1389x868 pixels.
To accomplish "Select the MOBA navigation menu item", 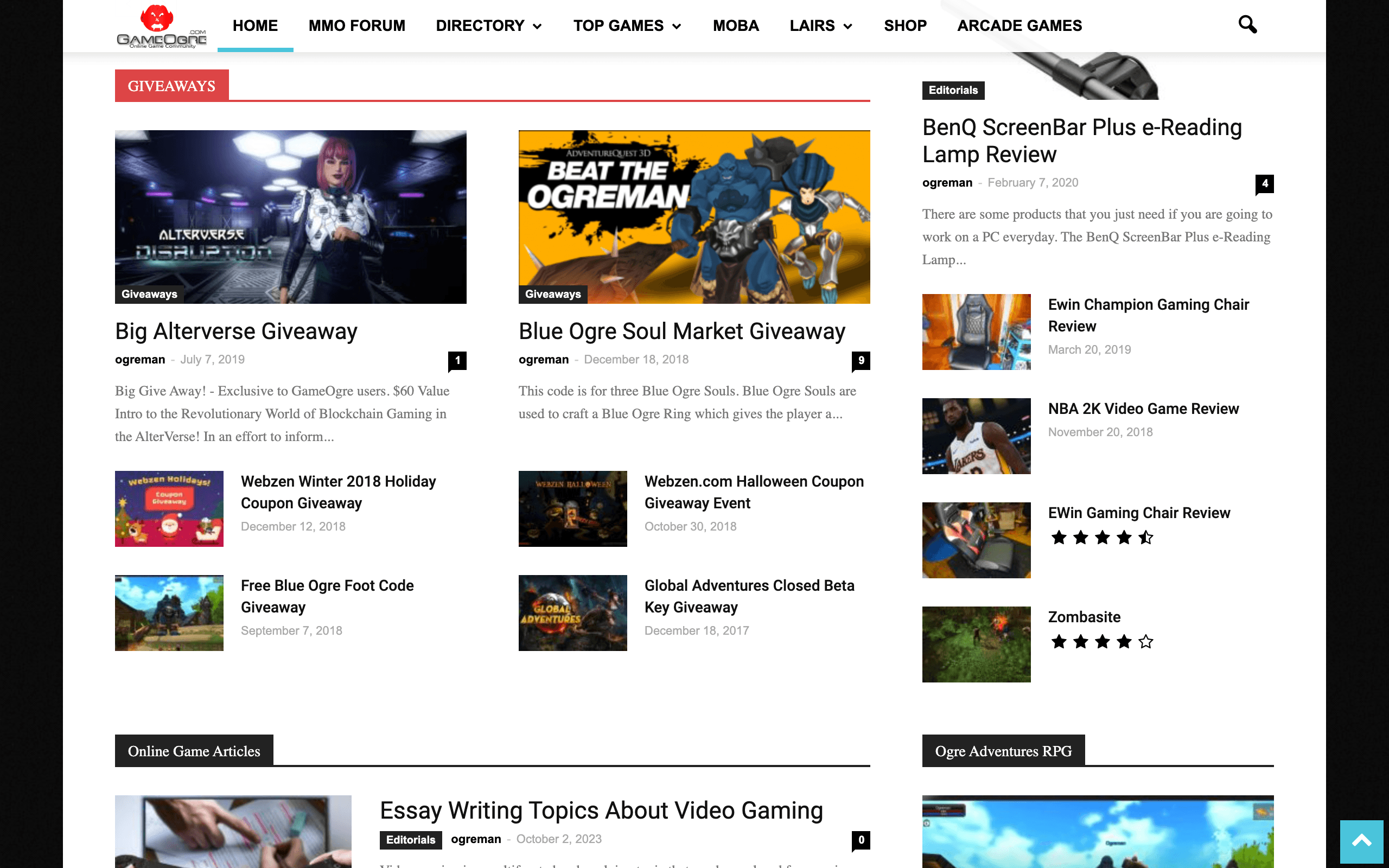I will click(736, 25).
